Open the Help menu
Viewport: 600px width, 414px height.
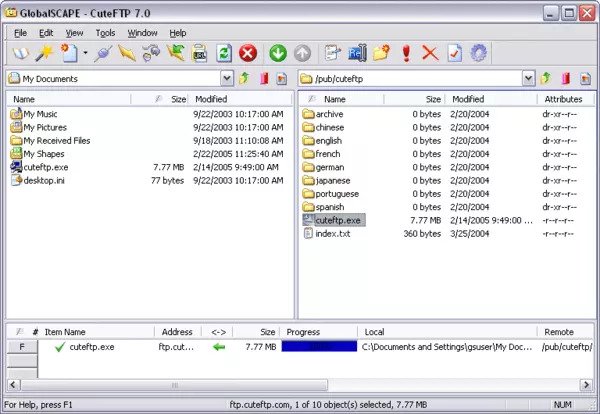tap(178, 33)
